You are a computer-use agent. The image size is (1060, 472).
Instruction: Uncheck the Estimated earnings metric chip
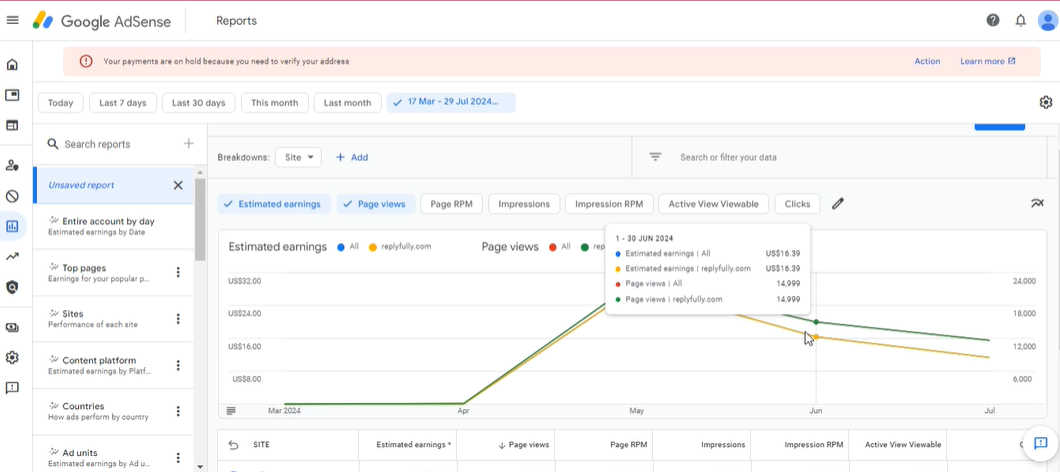[x=274, y=204]
